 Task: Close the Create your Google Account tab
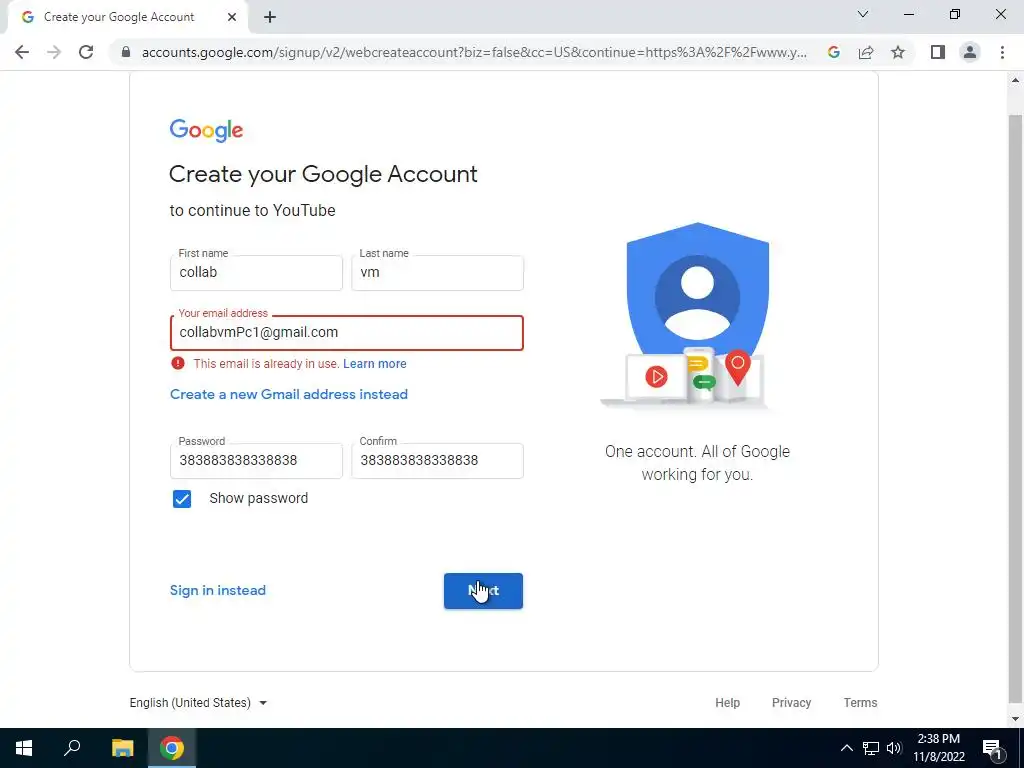[x=232, y=18]
